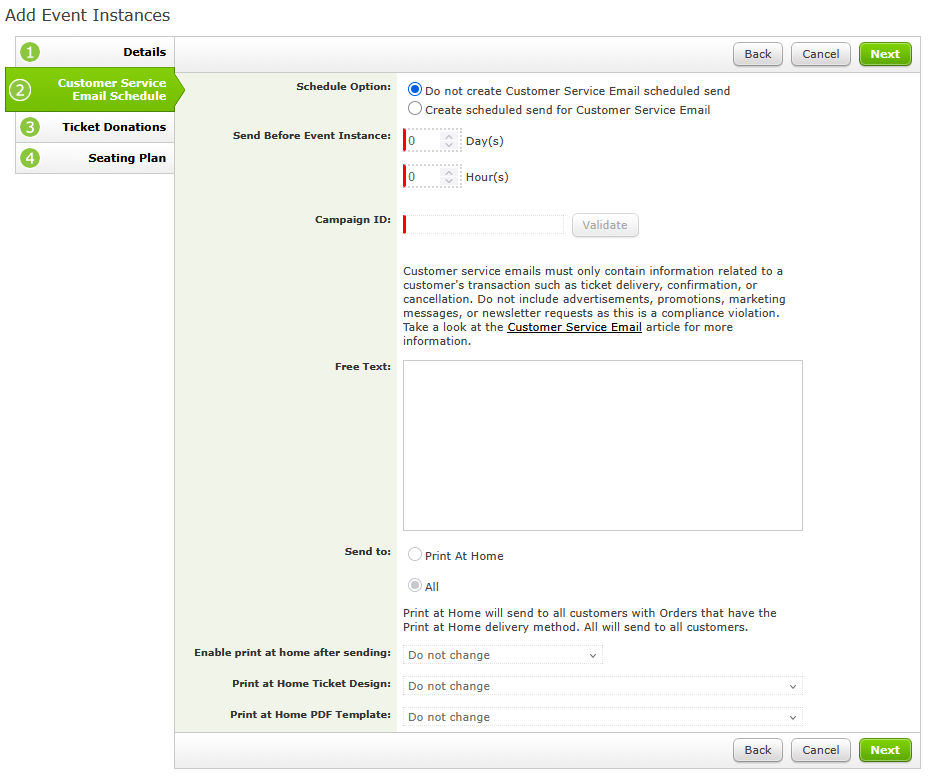The width and height of the screenshot is (928, 778).
Task: Decrease the Hour(s) value with down arrow
Action: click(x=449, y=181)
